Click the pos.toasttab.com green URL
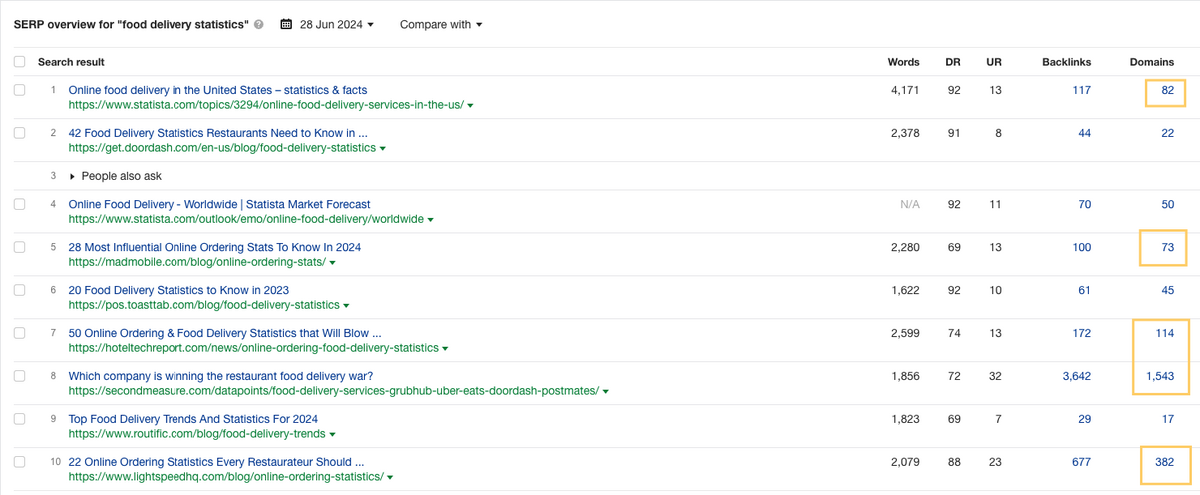1200x495 pixels. coord(204,305)
